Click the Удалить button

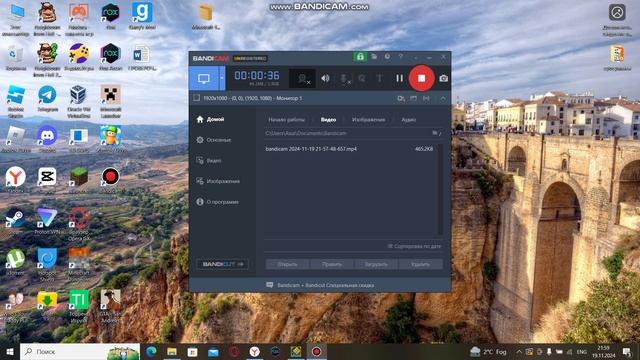click(x=420, y=264)
